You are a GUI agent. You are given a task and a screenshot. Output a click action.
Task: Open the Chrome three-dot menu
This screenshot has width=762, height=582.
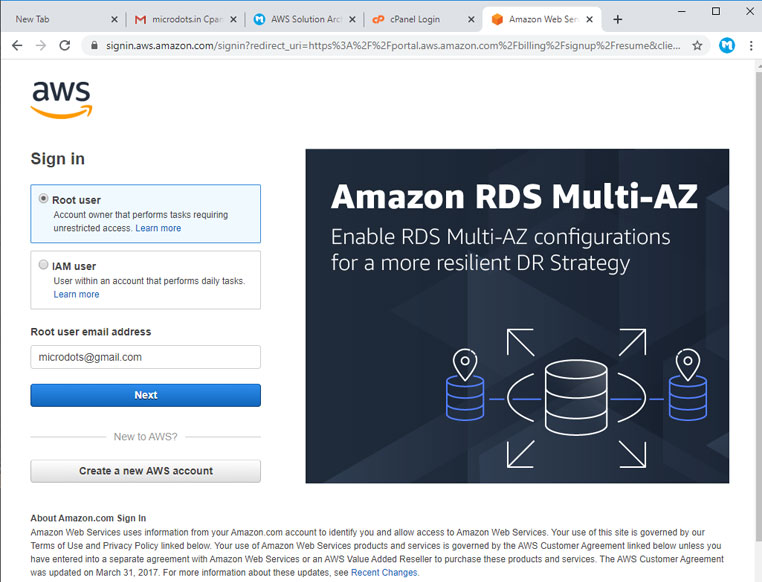tap(751, 46)
